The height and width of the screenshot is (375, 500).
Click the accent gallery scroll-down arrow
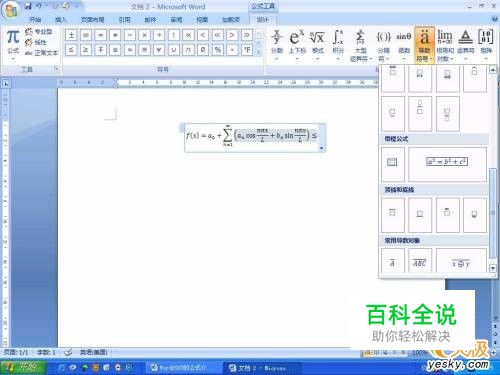pos(493,268)
